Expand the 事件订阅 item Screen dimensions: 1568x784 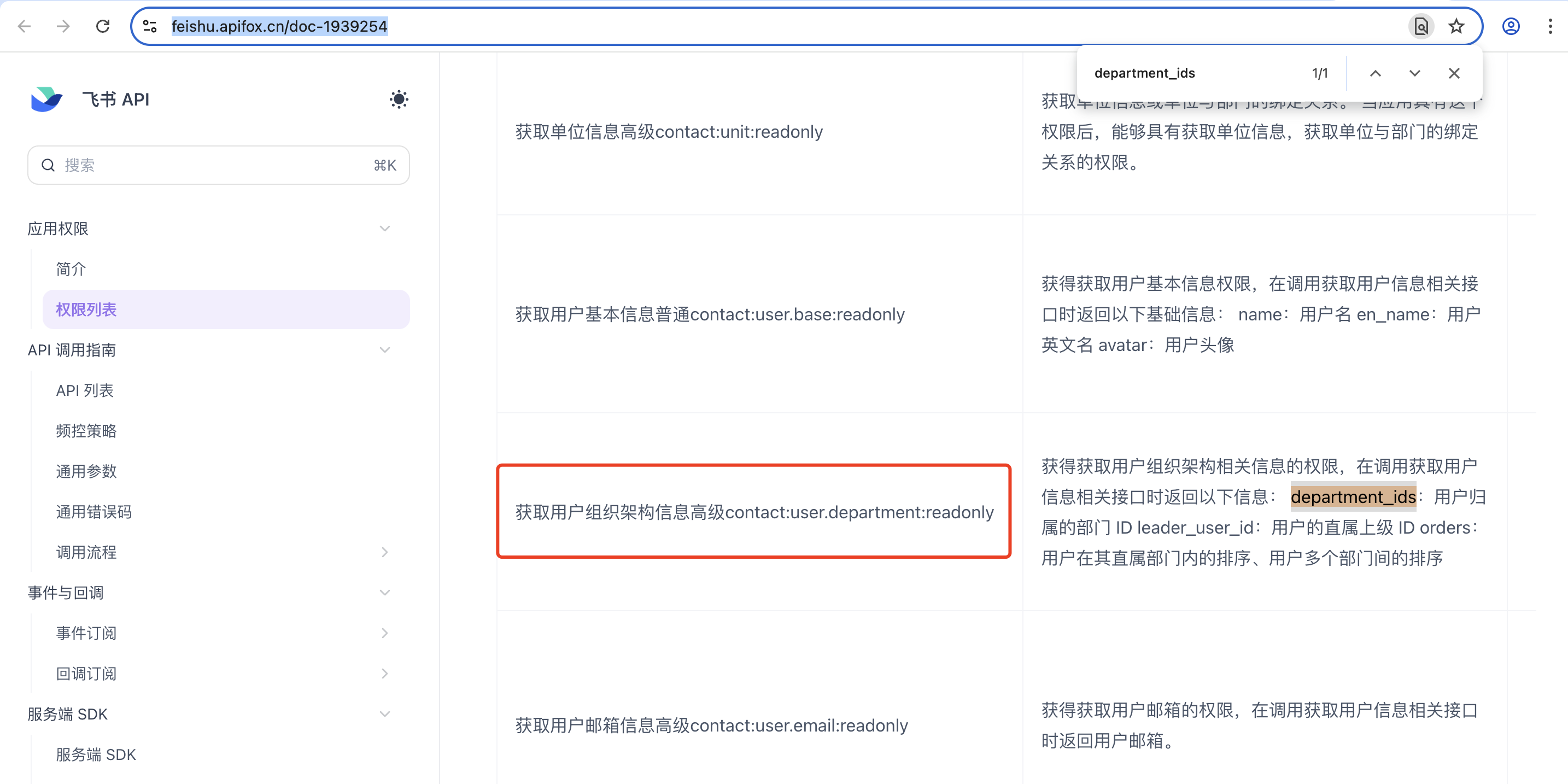point(385,633)
